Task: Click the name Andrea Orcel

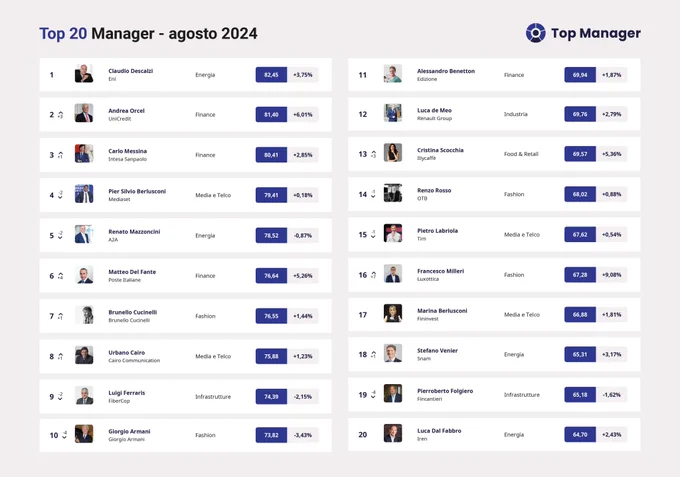Action: click(126, 111)
